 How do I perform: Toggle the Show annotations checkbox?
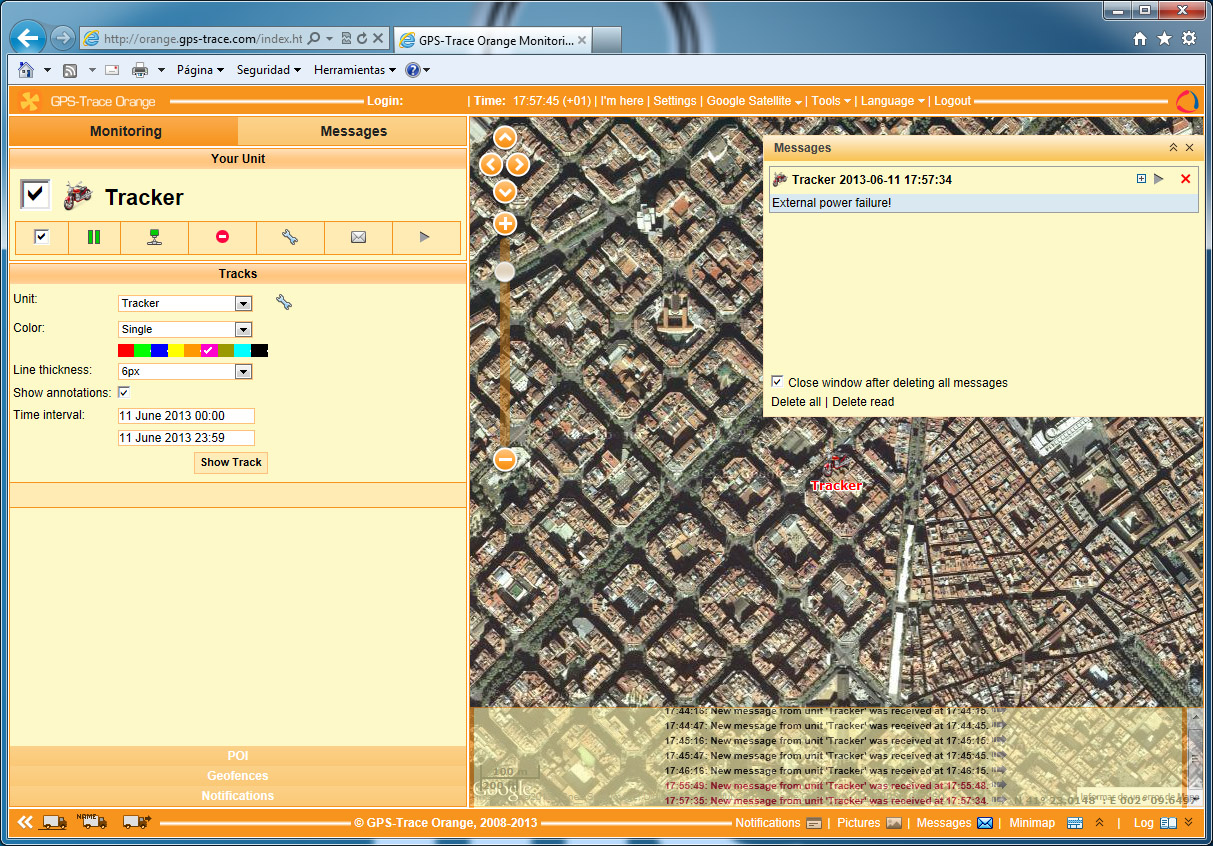point(124,392)
